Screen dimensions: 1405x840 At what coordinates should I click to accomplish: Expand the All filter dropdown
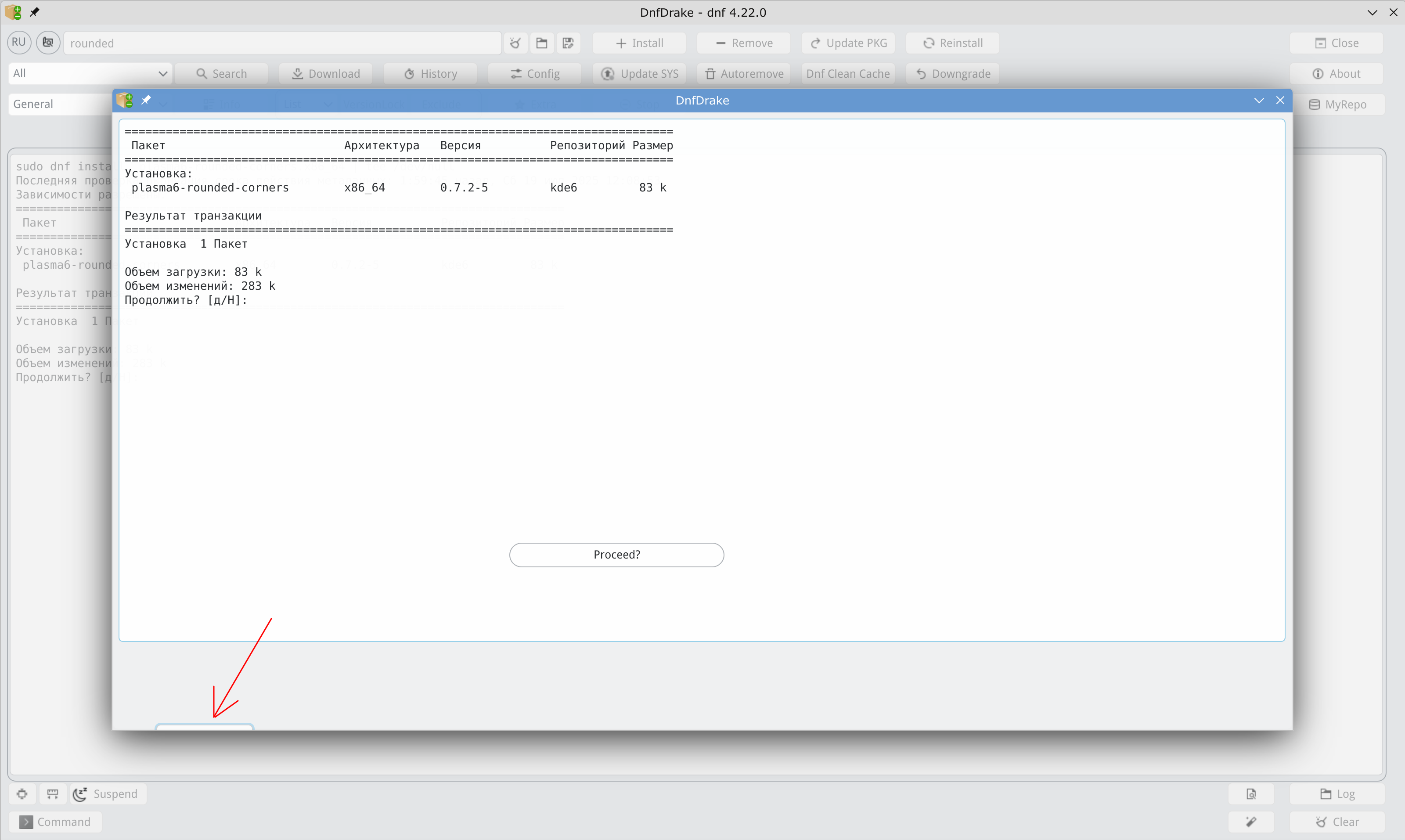click(90, 74)
